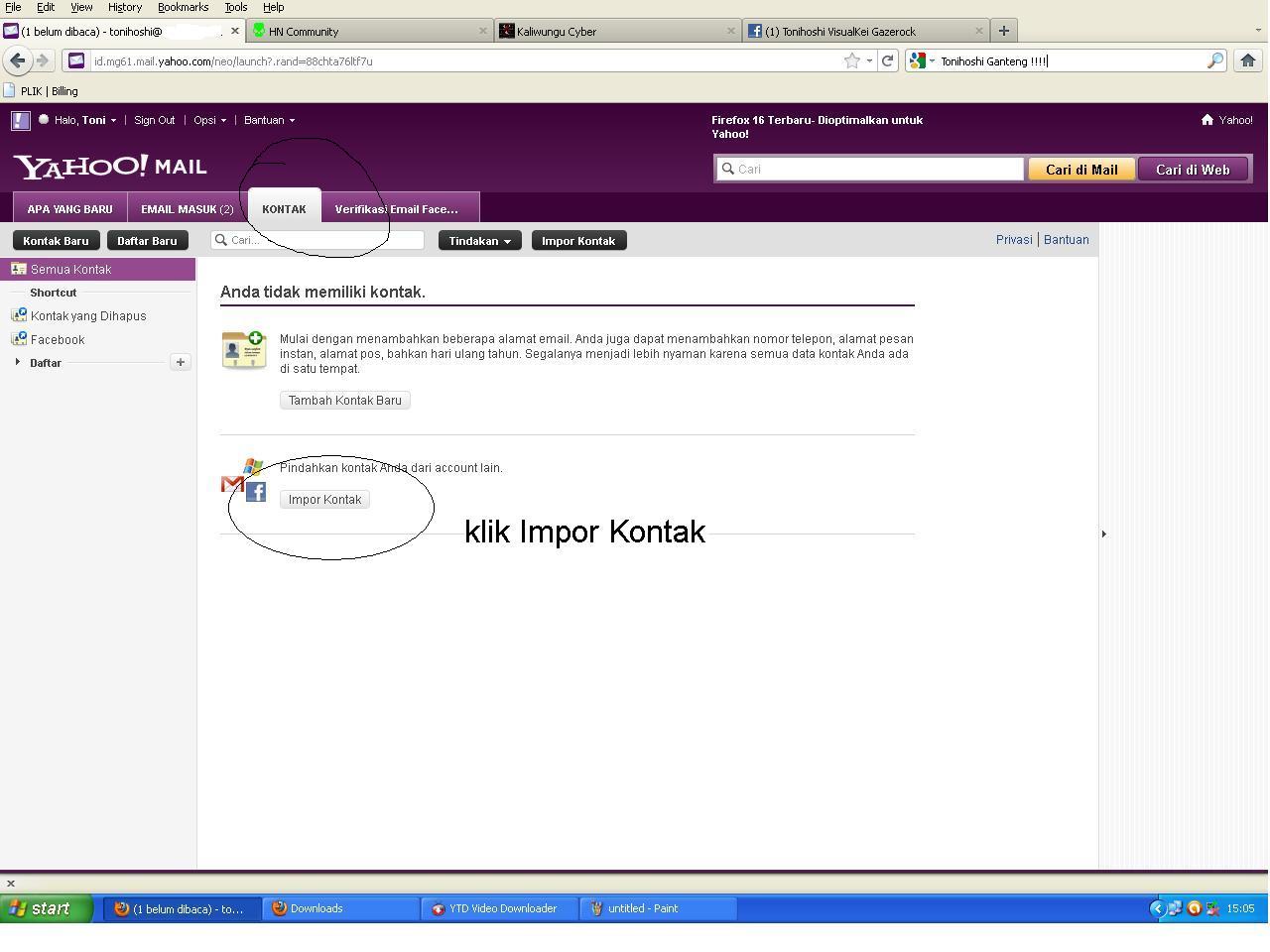The width and height of the screenshot is (1270, 952).
Task: Click the Firefox back arrow button
Action: 17,60
